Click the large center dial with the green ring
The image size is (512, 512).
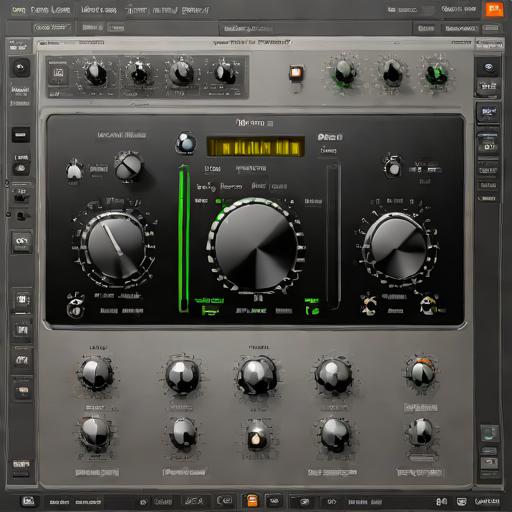tap(256, 247)
